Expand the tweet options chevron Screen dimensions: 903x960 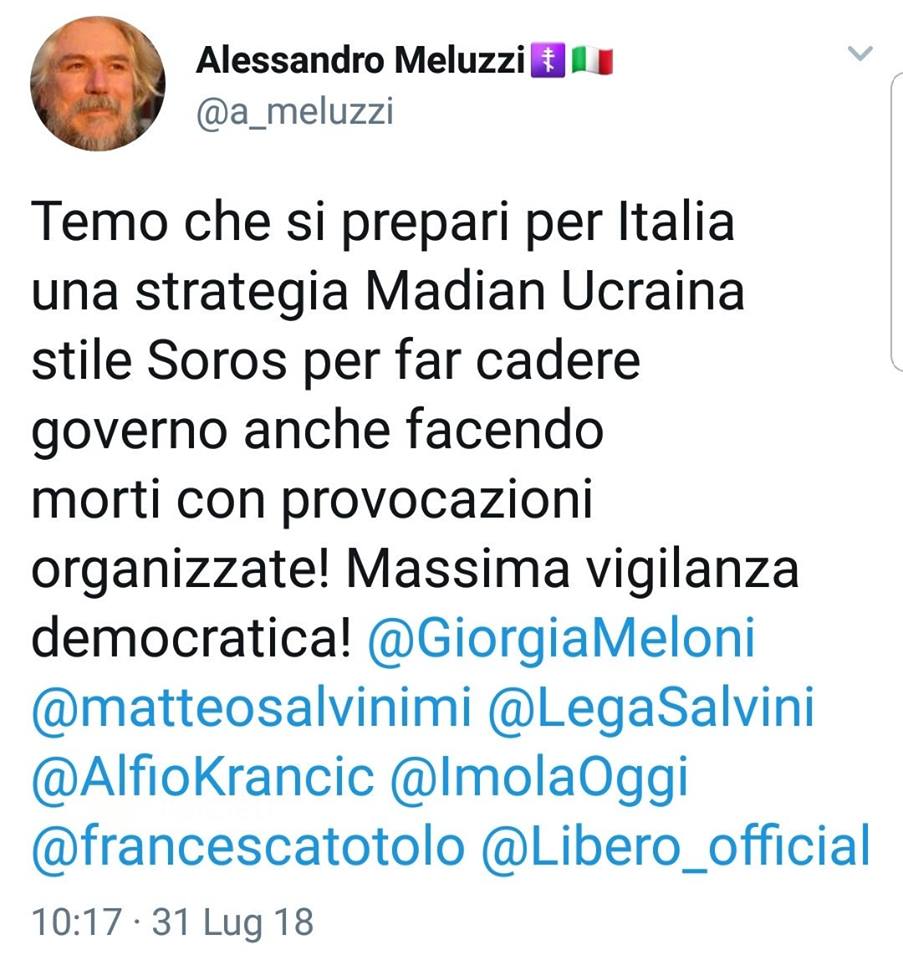pos(860,53)
